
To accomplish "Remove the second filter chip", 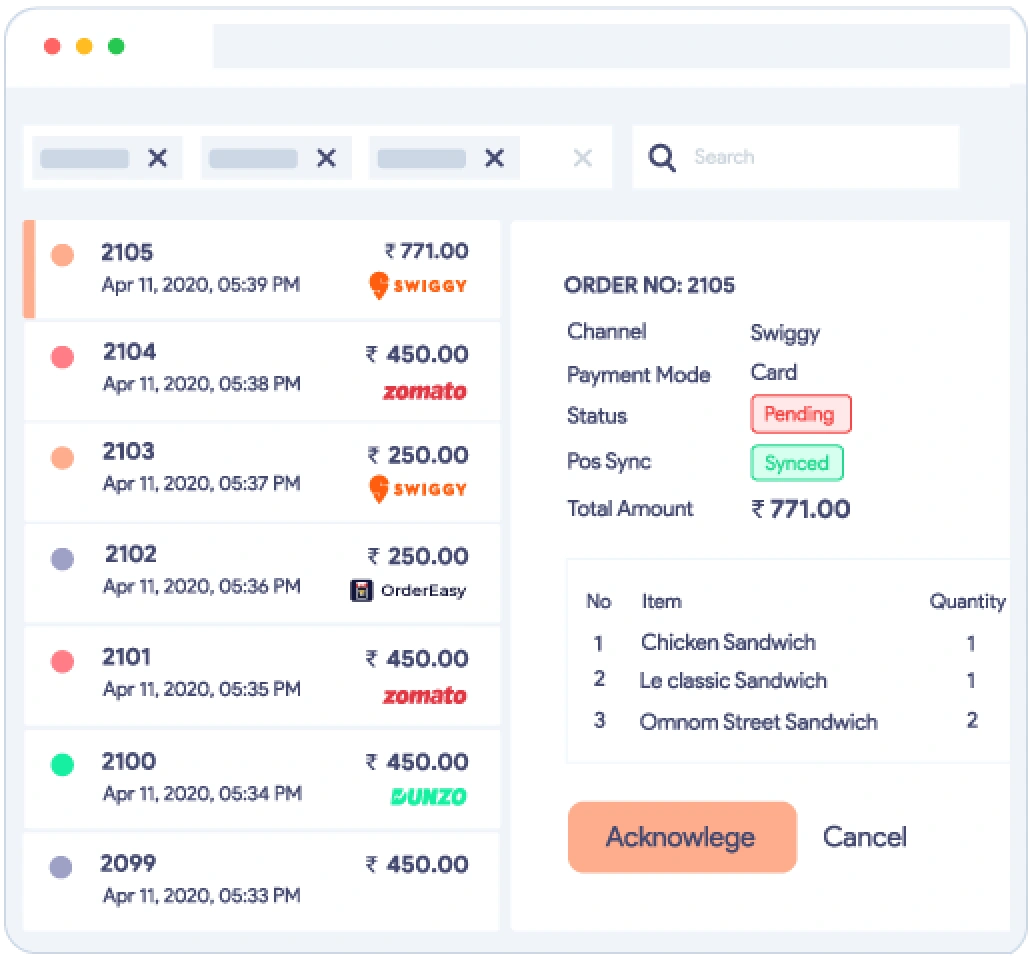I will pos(326,157).
